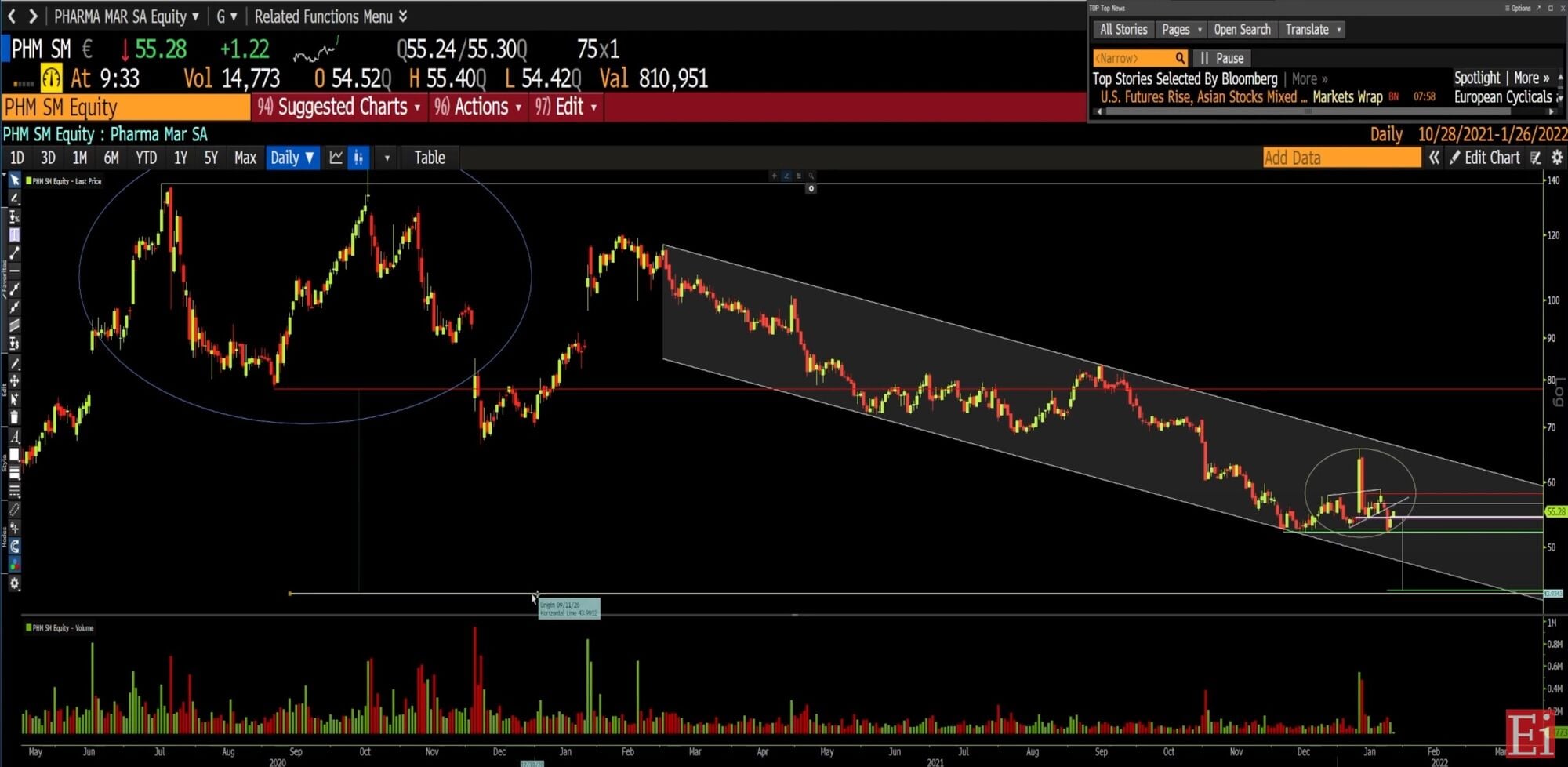
Task: Click the PHM SM Equity Last Price legend
Action: (x=64, y=181)
